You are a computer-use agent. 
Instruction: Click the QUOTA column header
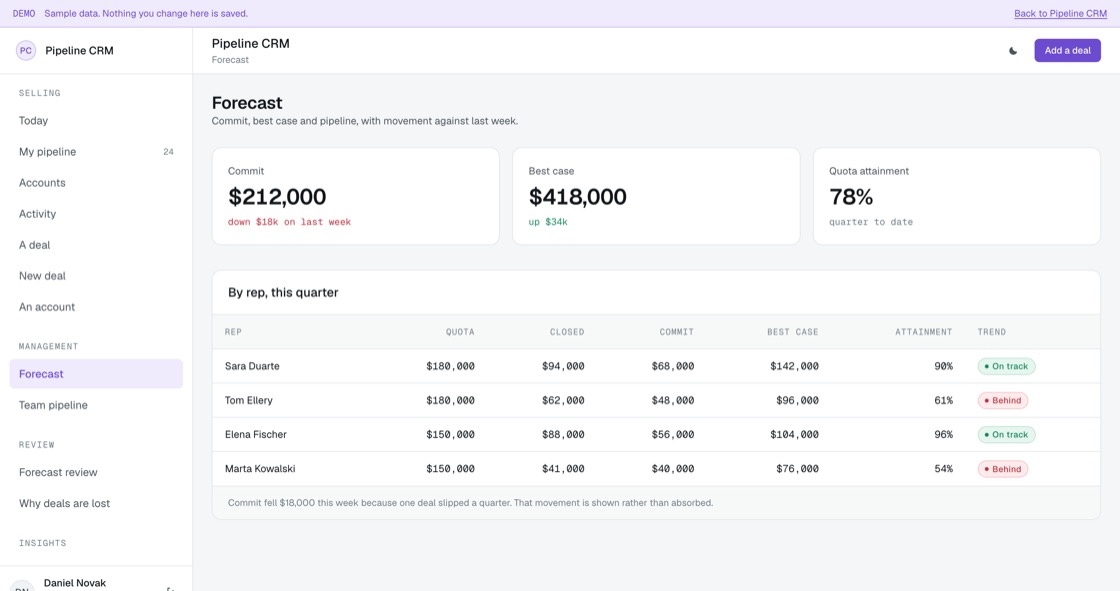(460, 332)
